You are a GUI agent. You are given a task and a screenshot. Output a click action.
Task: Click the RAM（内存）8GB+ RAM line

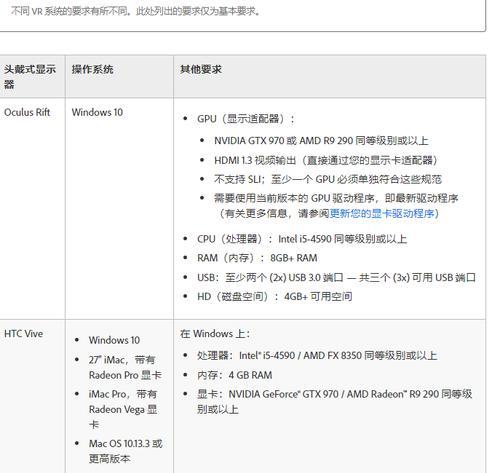tap(257, 258)
